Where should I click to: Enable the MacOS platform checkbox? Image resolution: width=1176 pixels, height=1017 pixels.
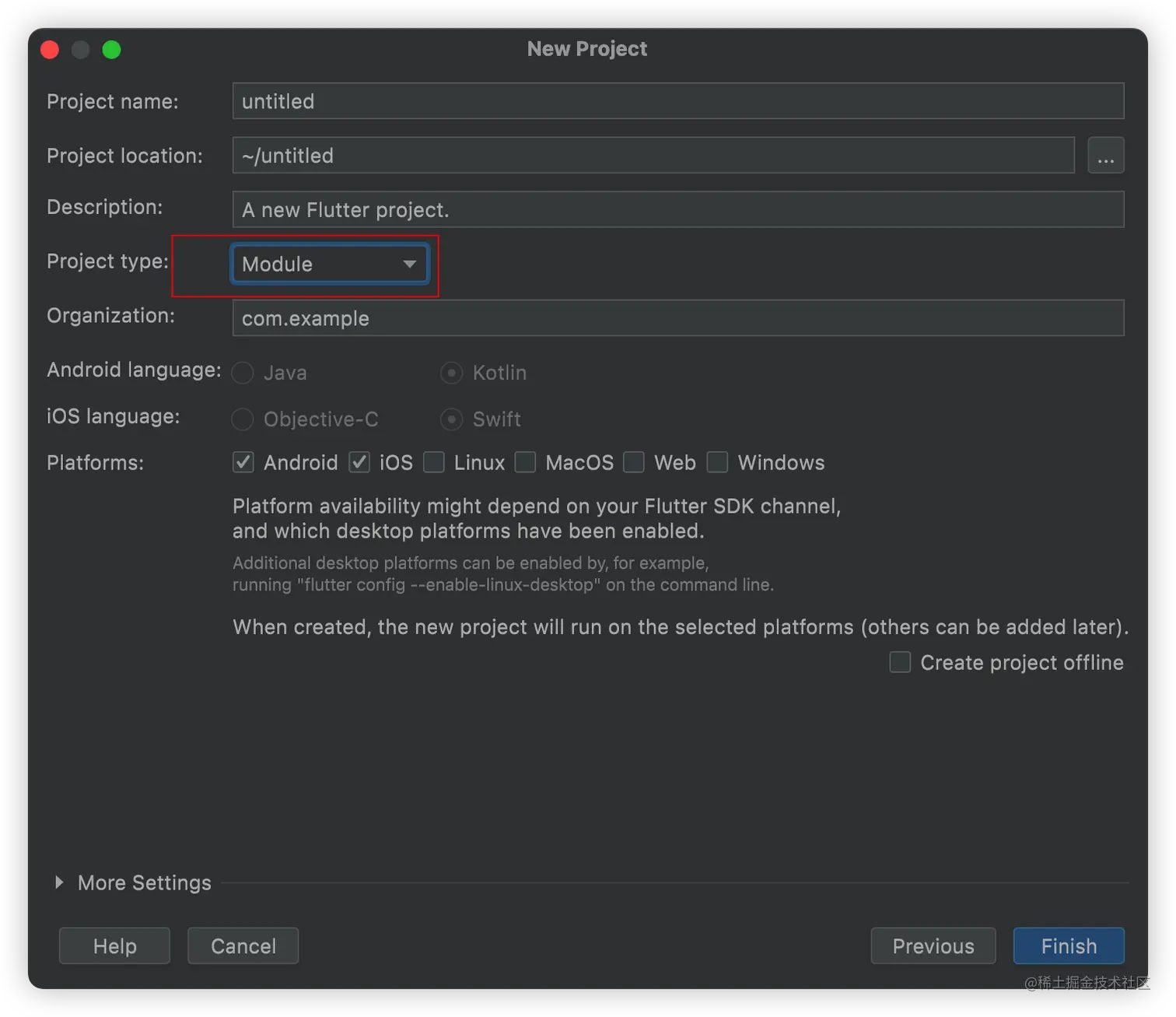526,462
